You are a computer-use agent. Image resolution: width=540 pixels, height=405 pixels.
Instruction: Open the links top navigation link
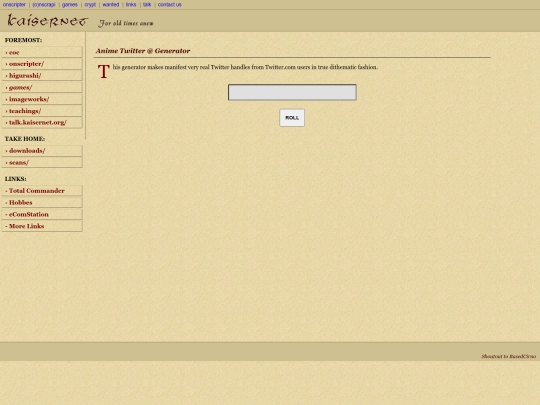(131, 4)
